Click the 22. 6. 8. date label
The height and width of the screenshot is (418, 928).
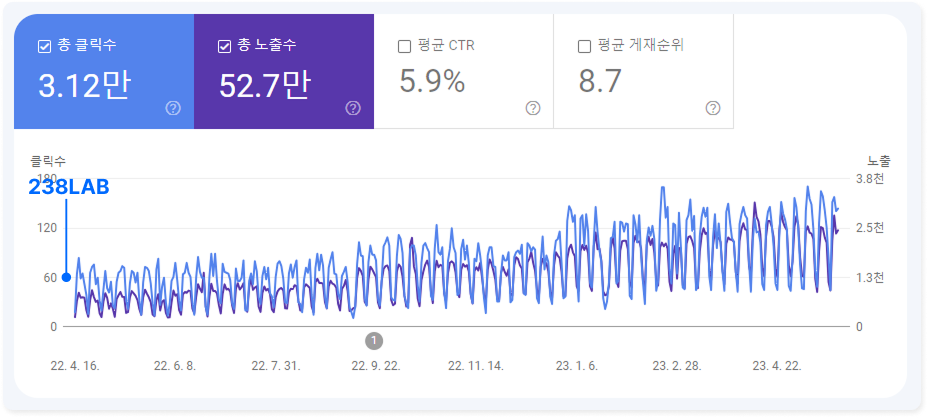point(175,366)
